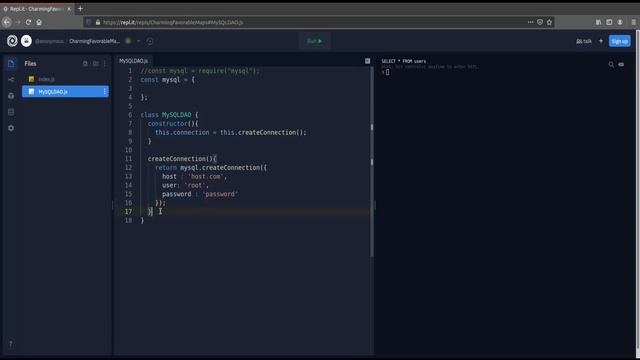The height and width of the screenshot is (360, 640).
Task: Open the repl history clock icon
Action: coord(150,41)
